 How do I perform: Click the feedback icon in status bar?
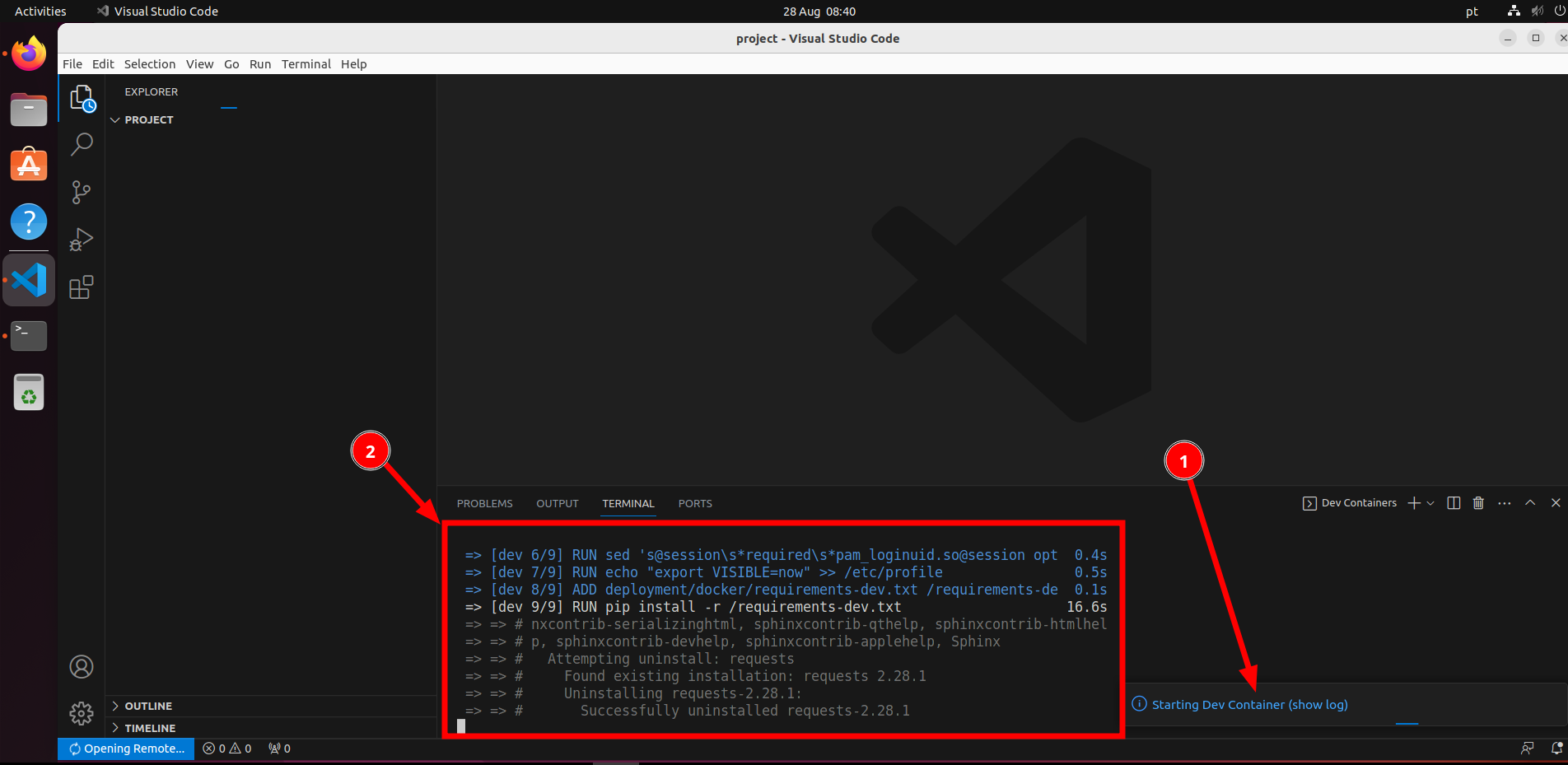tap(1527, 749)
